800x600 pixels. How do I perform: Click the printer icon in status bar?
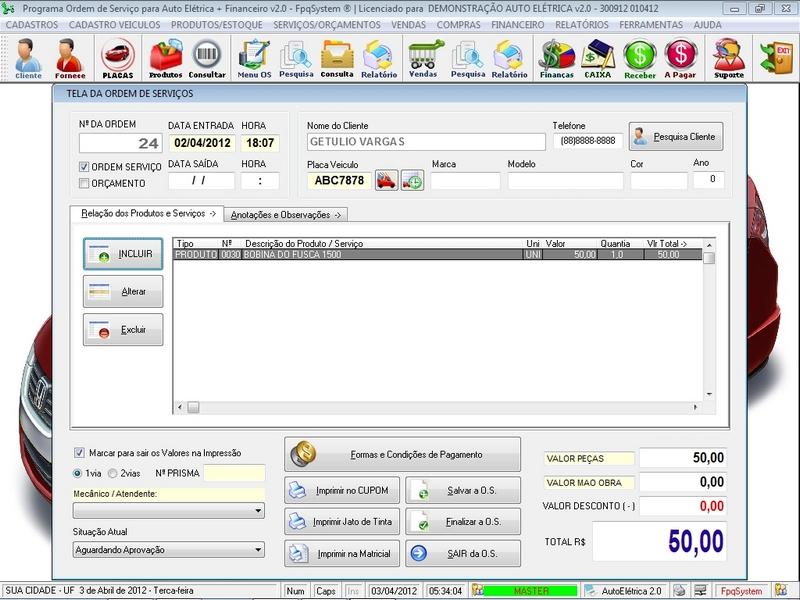click(679, 591)
